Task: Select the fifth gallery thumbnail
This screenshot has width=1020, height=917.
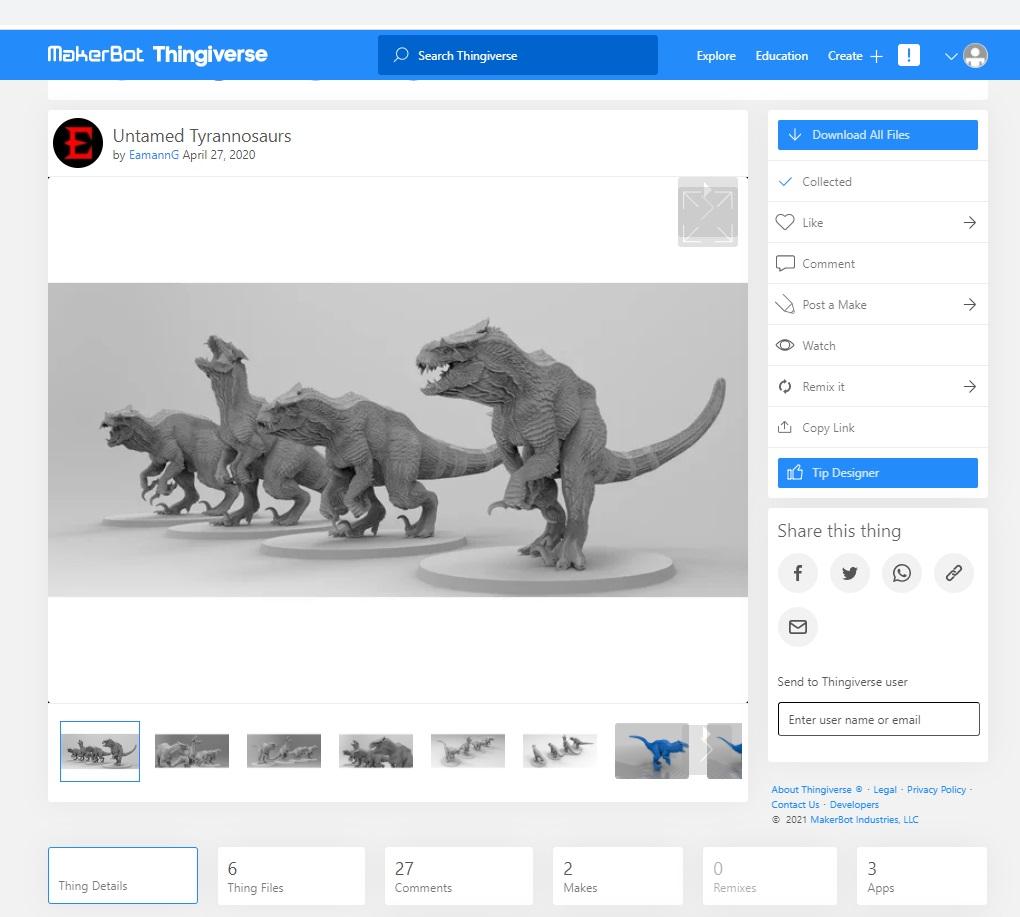Action: point(468,751)
